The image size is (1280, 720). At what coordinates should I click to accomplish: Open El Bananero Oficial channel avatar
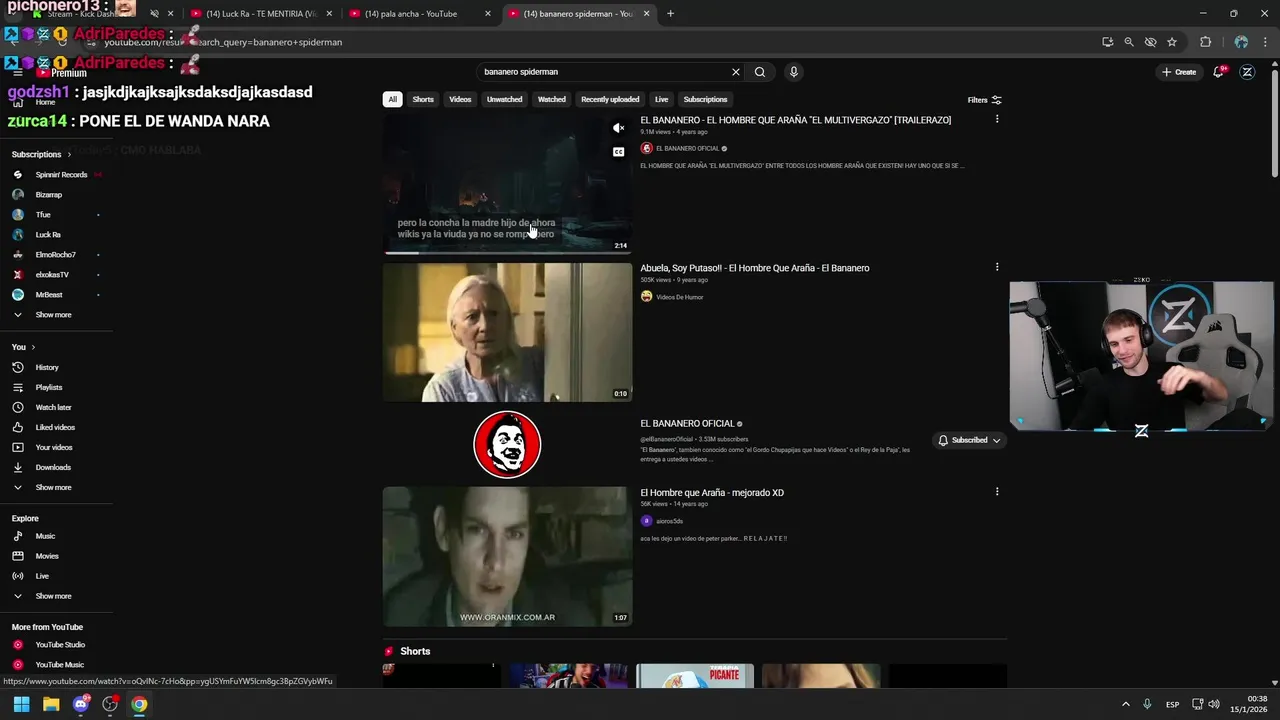pyautogui.click(x=507, y=445)
